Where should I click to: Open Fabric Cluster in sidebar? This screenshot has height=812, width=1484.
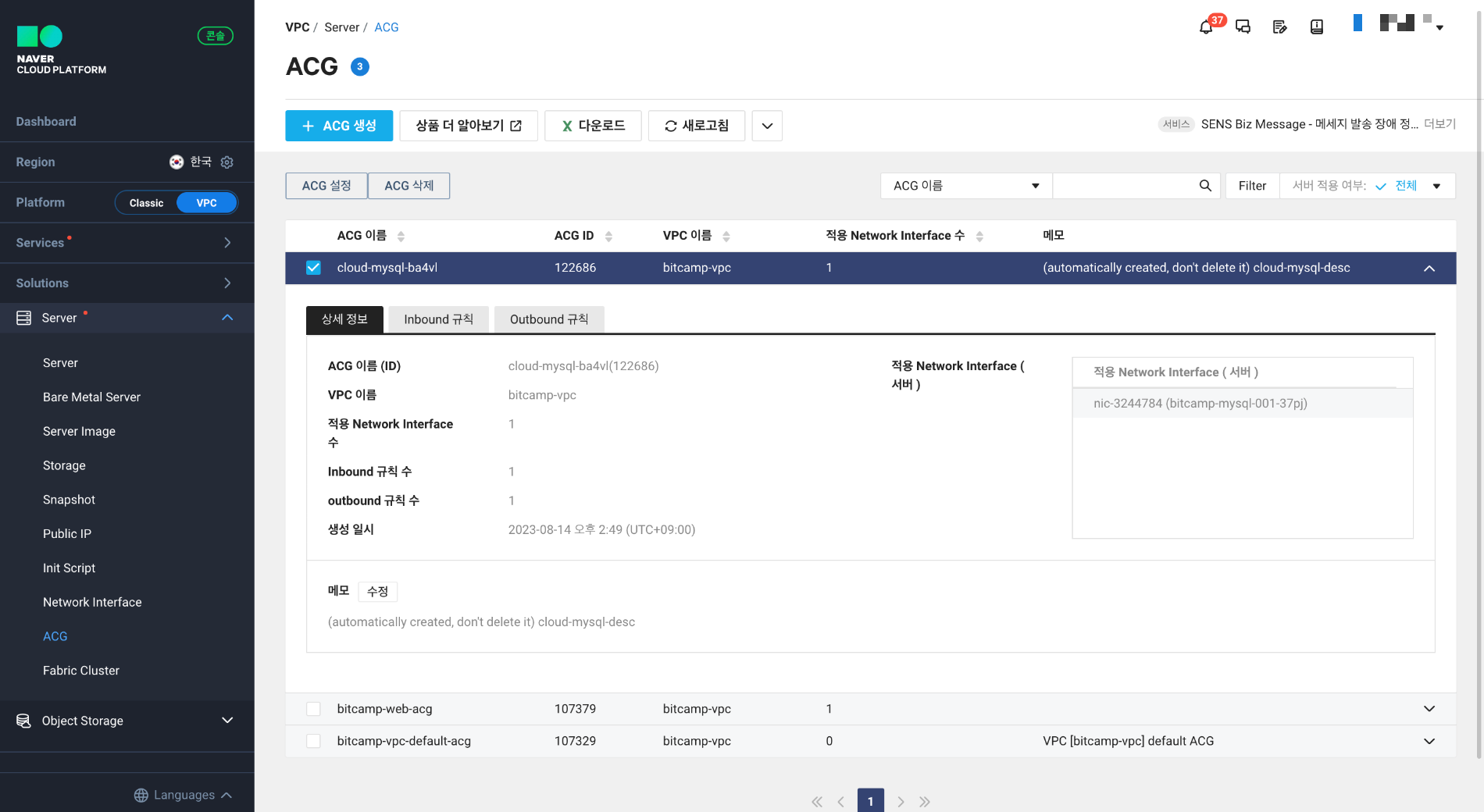coord(81,671)
